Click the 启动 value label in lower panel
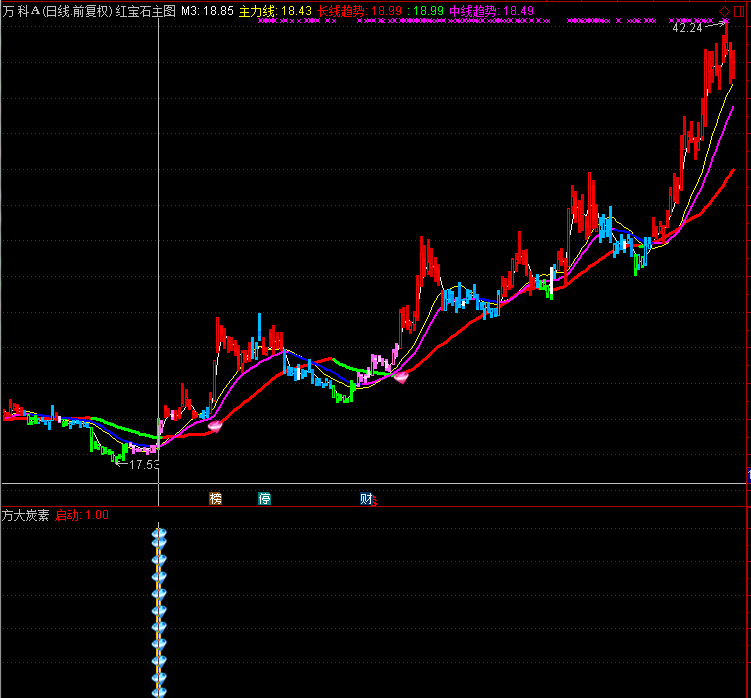751x698 pixels. click(82, 515)
